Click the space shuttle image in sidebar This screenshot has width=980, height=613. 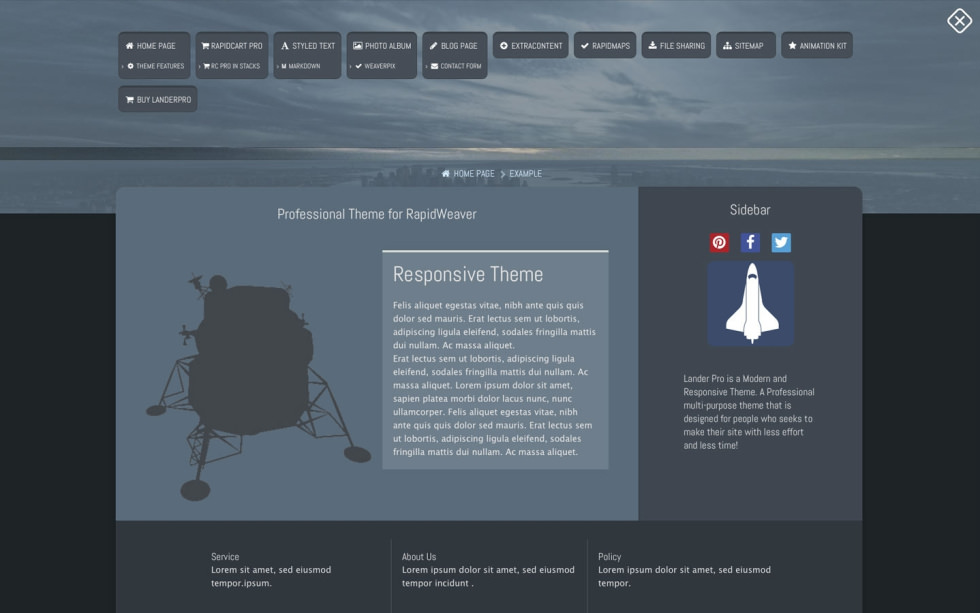tap(751, 304)
